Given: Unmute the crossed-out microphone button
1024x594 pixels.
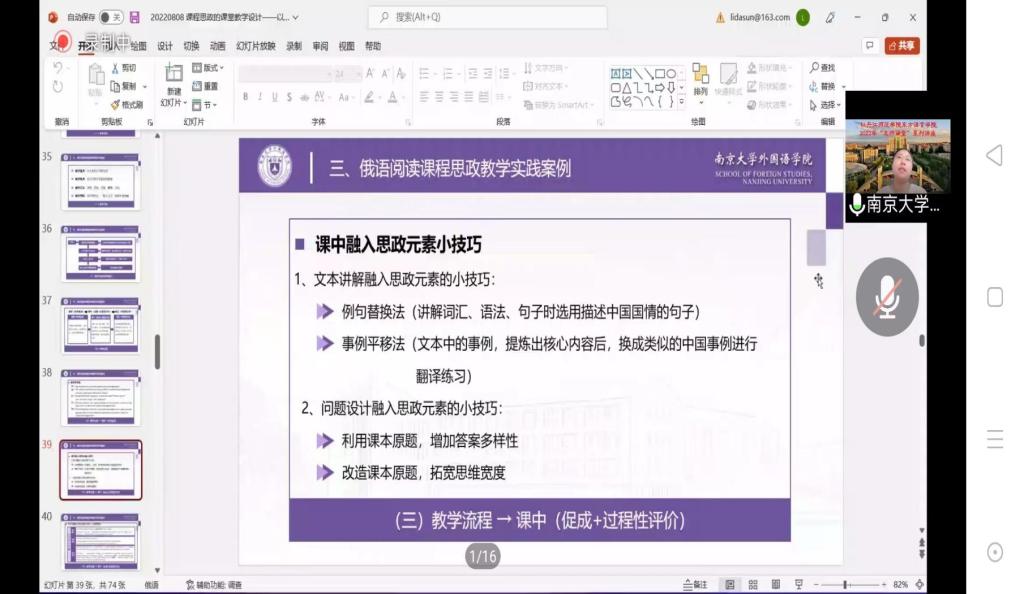Looking at the screenshot, I should (x=886, y=297).
